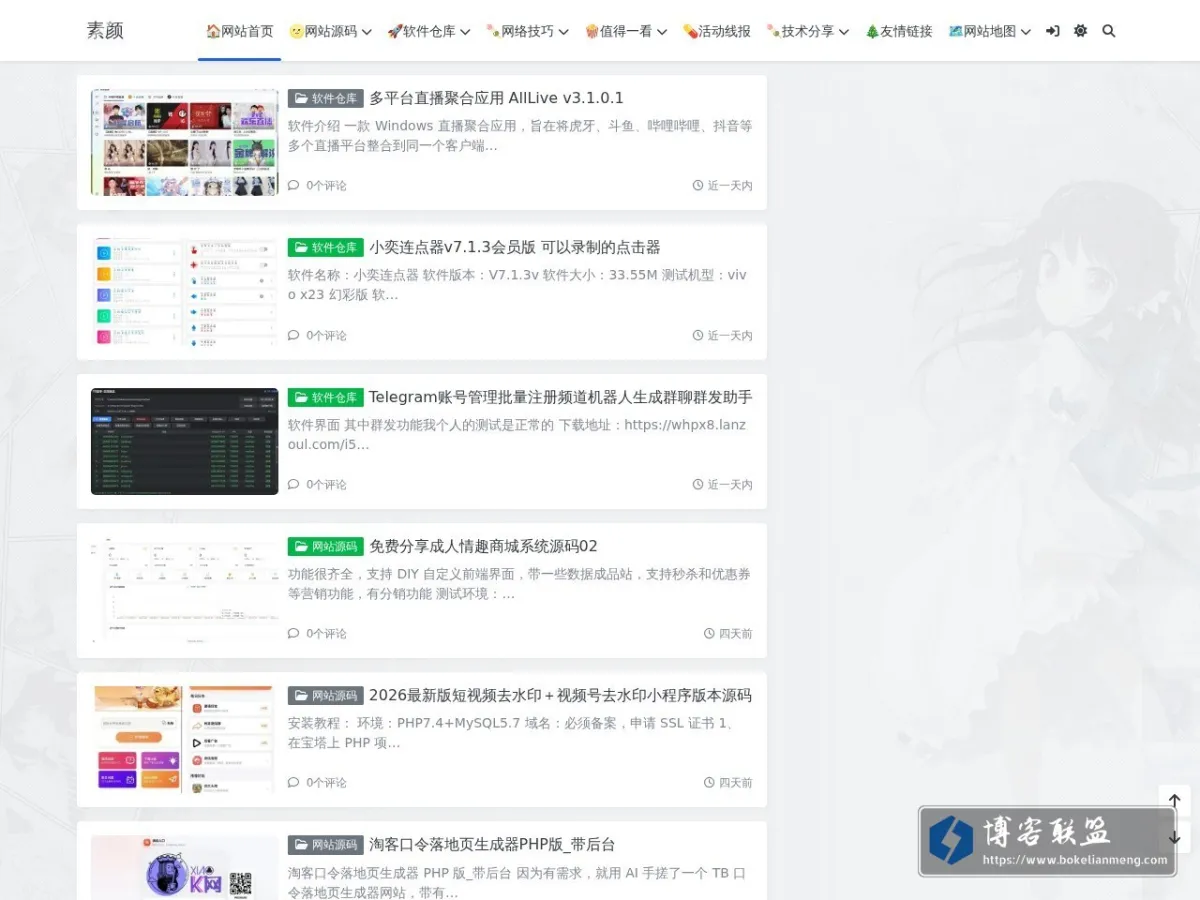Open the Telegram账号管理 post title

coord(560,397)
